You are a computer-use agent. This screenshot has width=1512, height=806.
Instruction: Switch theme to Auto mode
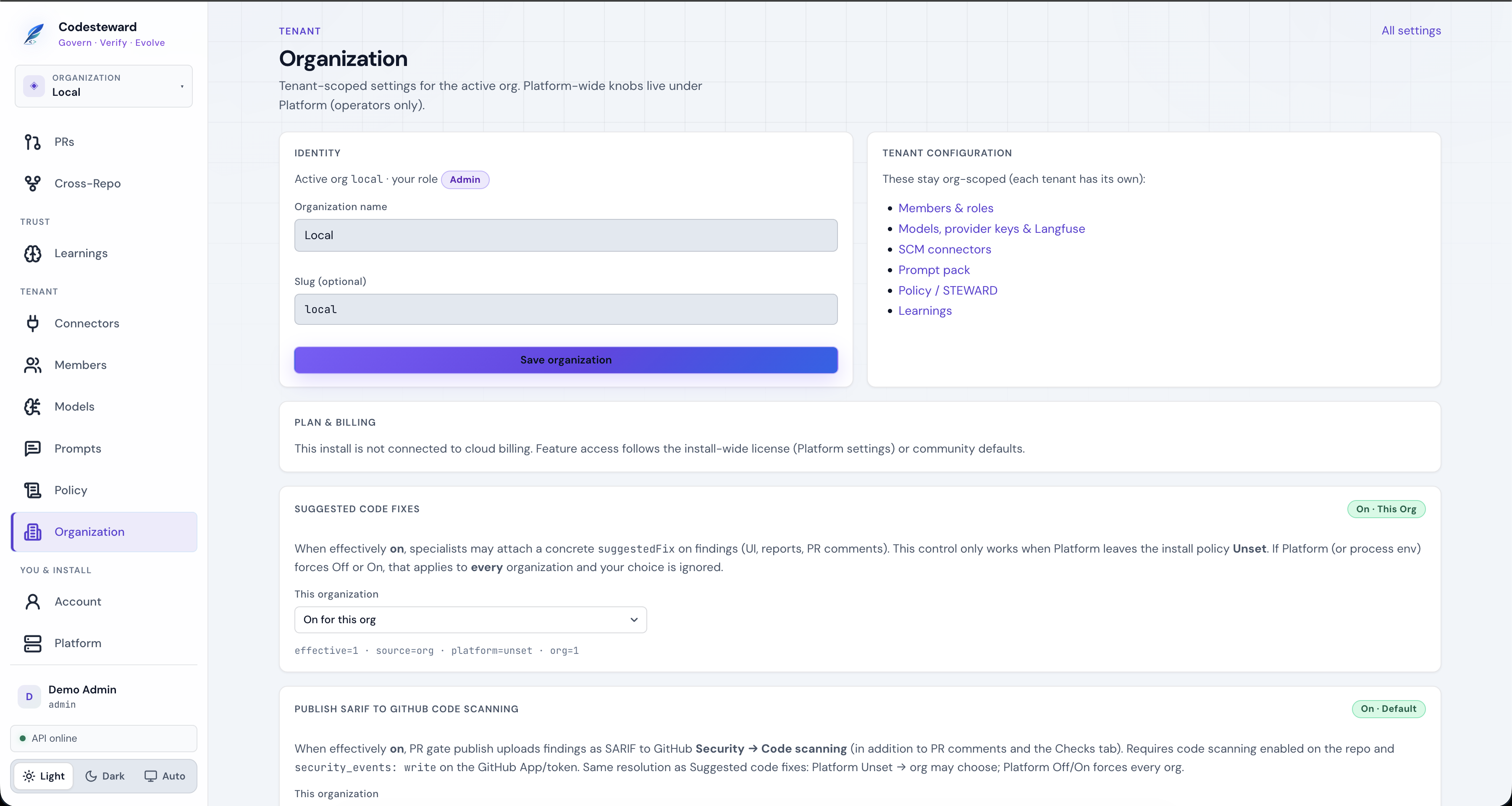(165, 776)
